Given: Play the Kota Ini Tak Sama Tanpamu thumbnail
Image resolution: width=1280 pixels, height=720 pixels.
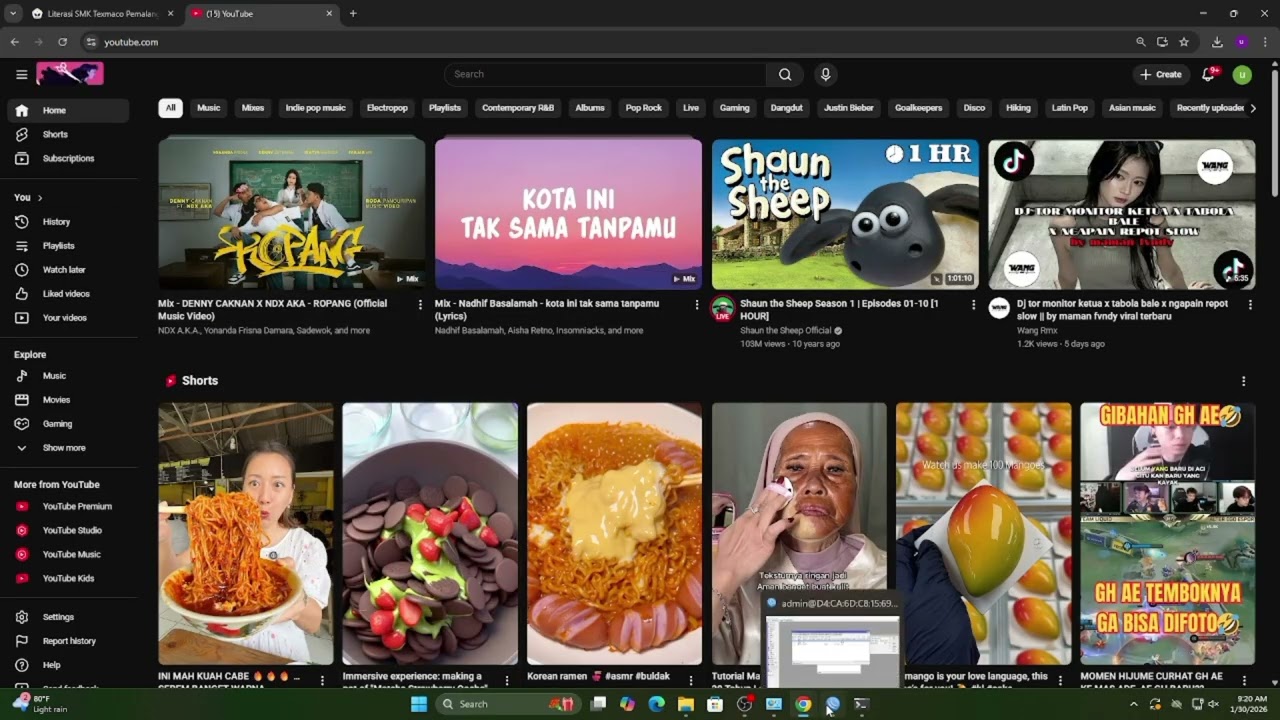Looking at the screenshot, I should [x=568, y=213].
